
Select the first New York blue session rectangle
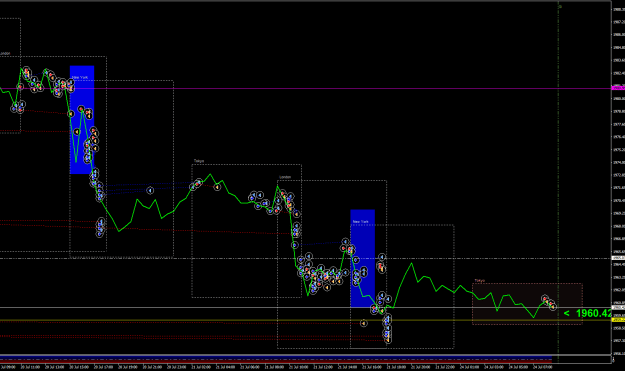82,120
